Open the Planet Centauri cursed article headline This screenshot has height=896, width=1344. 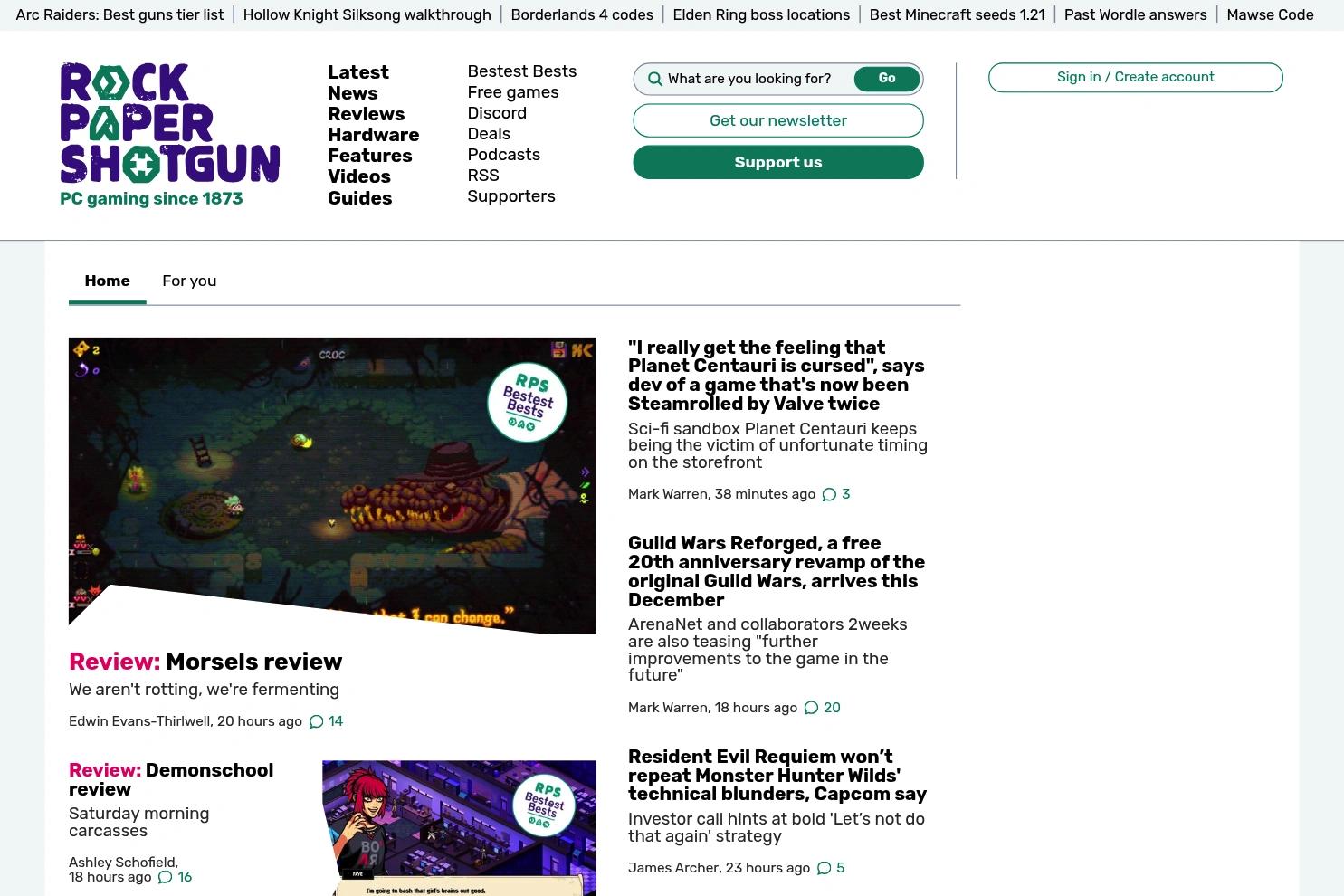(x=777, y=376)
